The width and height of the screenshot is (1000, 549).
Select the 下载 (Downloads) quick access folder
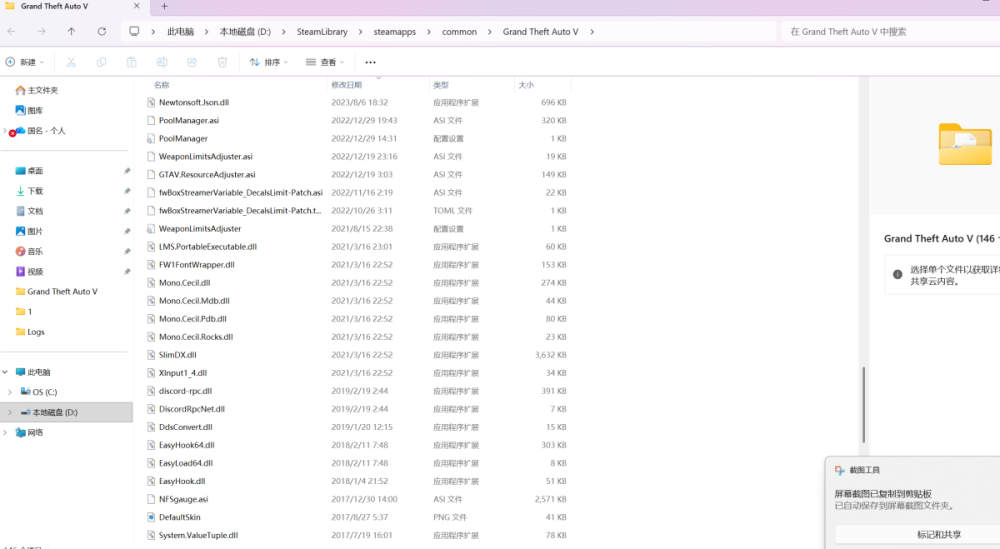(35, 191)
